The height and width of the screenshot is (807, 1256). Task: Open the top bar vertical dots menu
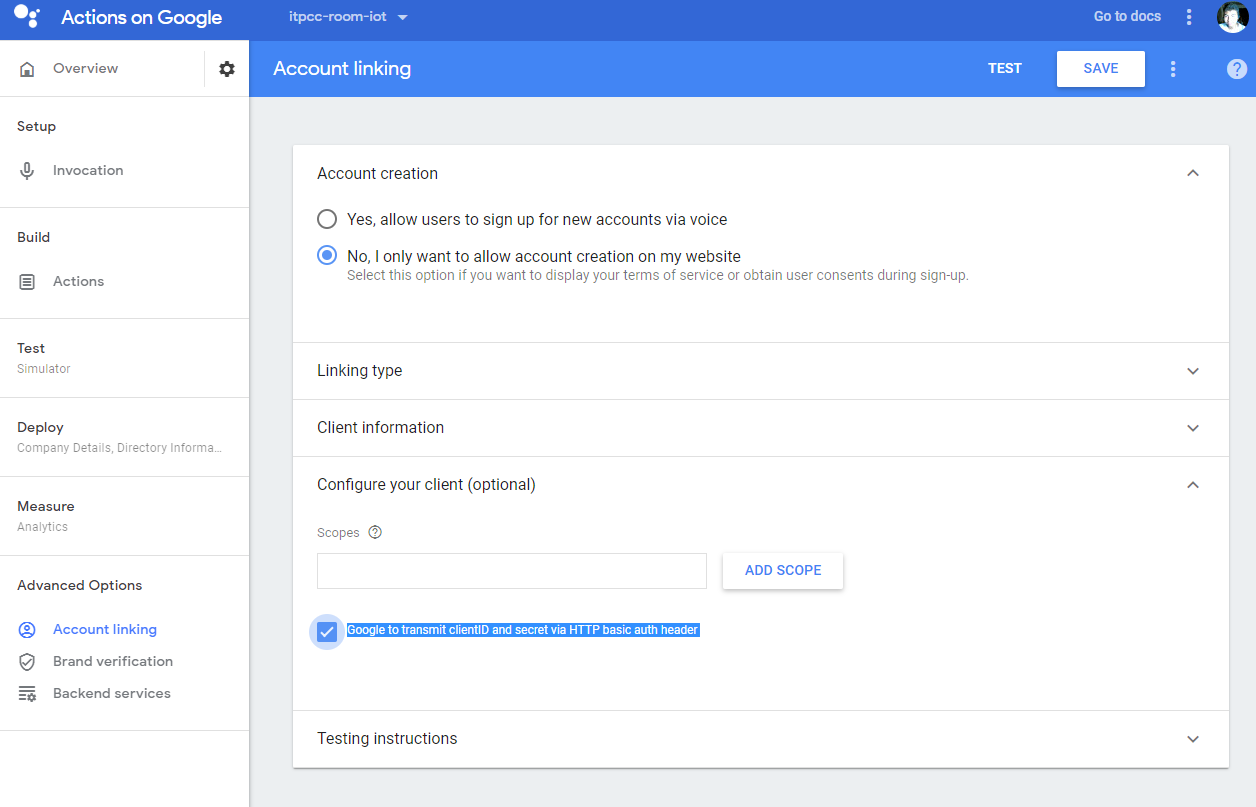coord(1189,17)
